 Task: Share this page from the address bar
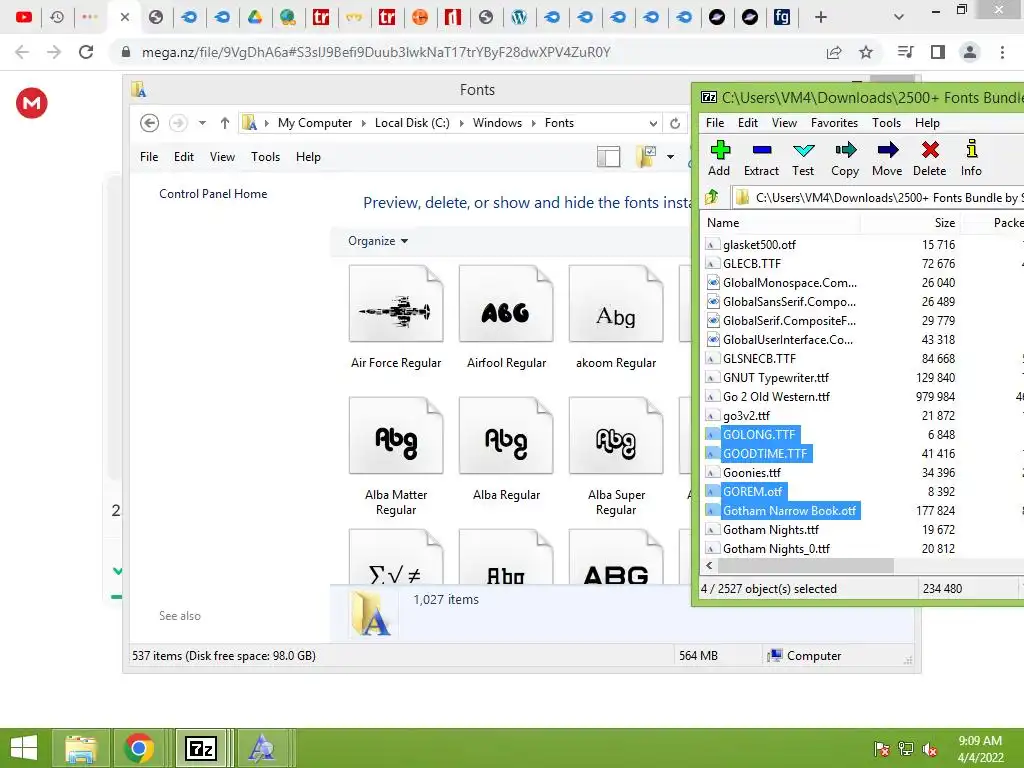[x=834, y=52]
